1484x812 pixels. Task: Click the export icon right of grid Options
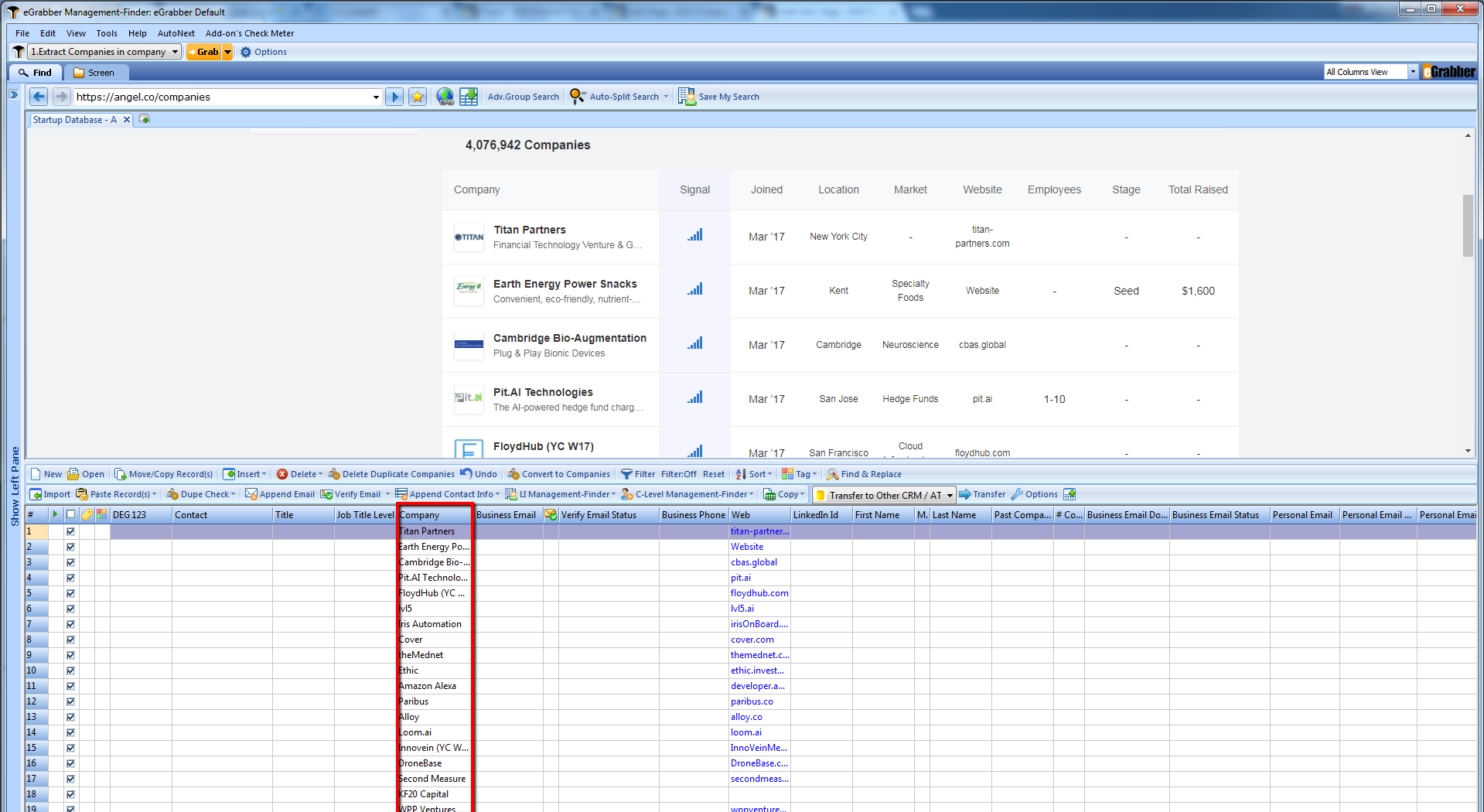(x=1070, y=494)
